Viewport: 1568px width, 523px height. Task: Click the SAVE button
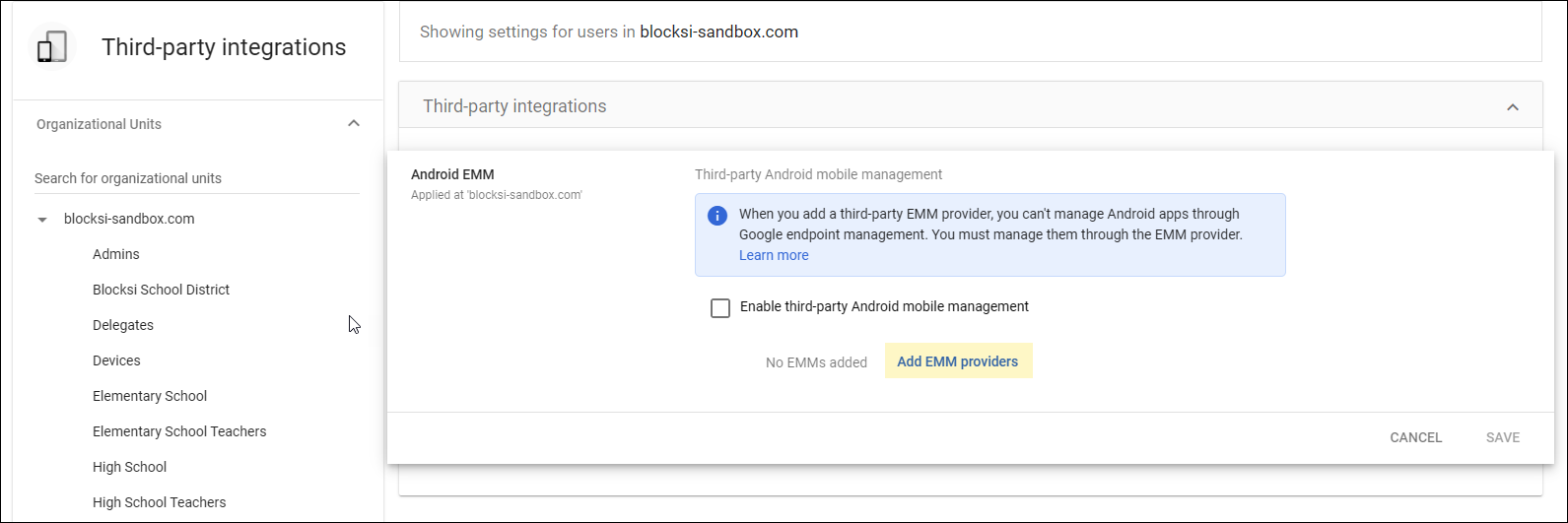[x=1503, y=437]
